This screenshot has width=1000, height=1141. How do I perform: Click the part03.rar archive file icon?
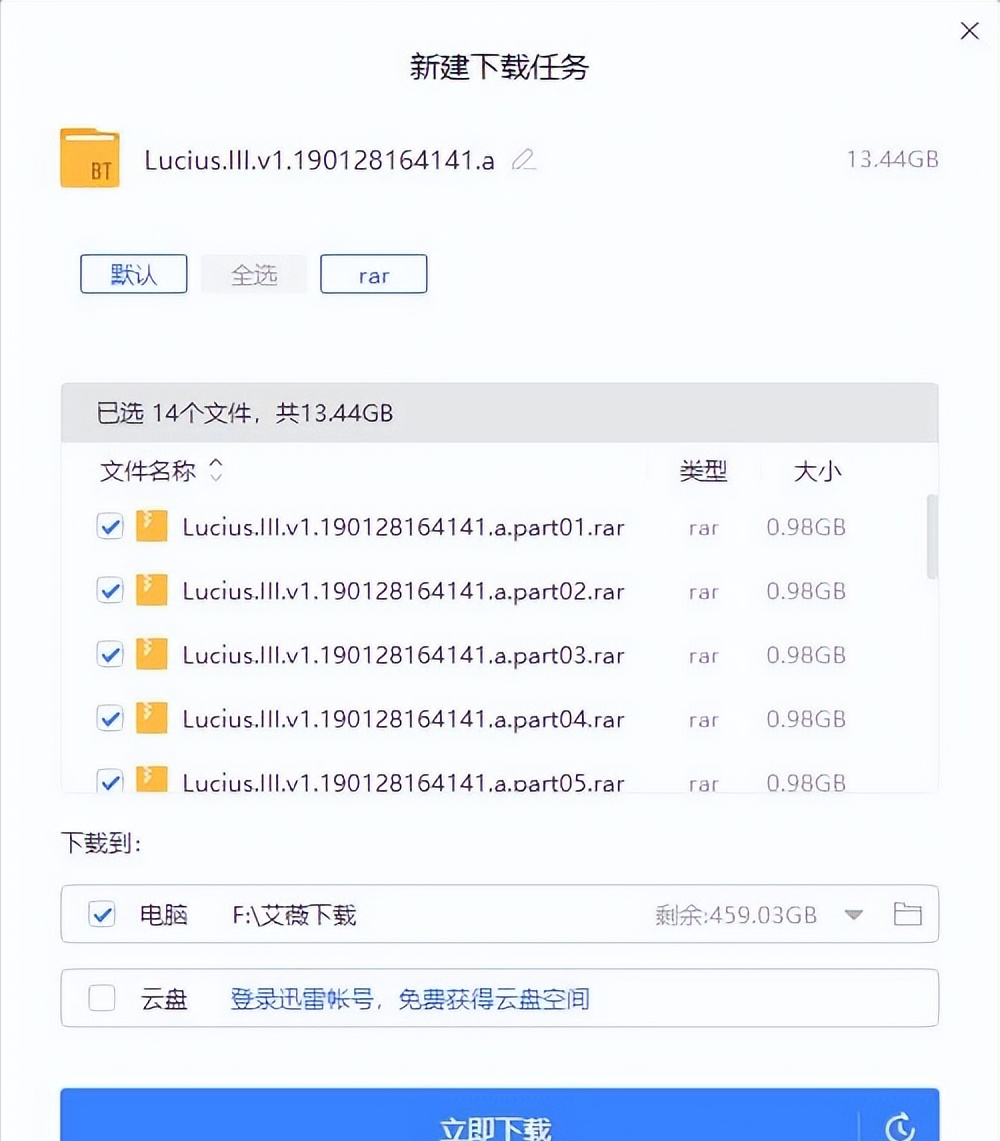(x=151, y=654)
